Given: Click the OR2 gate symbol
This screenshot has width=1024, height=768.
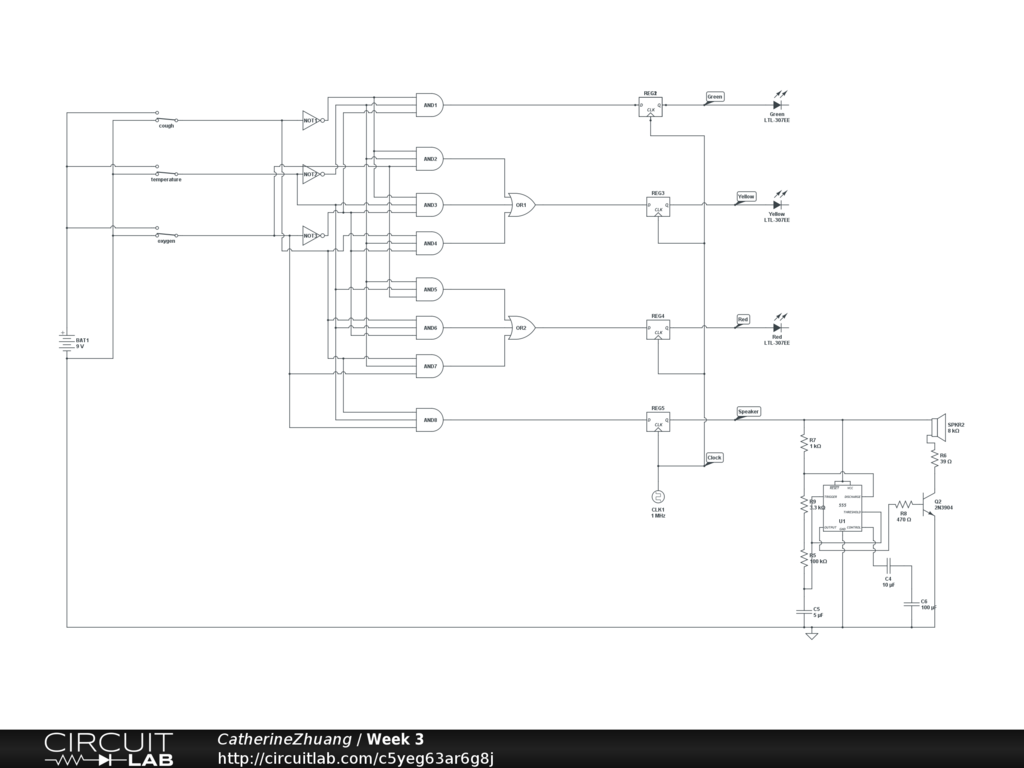Looking at the screenshot, I should (x=521, y=328).
